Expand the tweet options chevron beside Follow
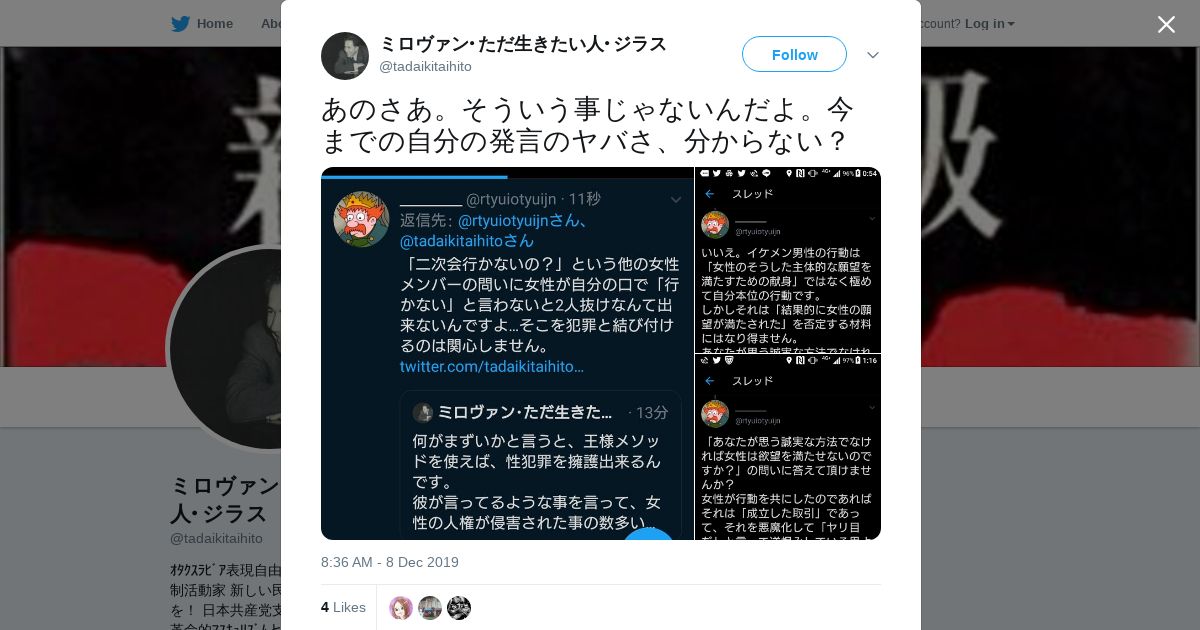 pos(873,55)
